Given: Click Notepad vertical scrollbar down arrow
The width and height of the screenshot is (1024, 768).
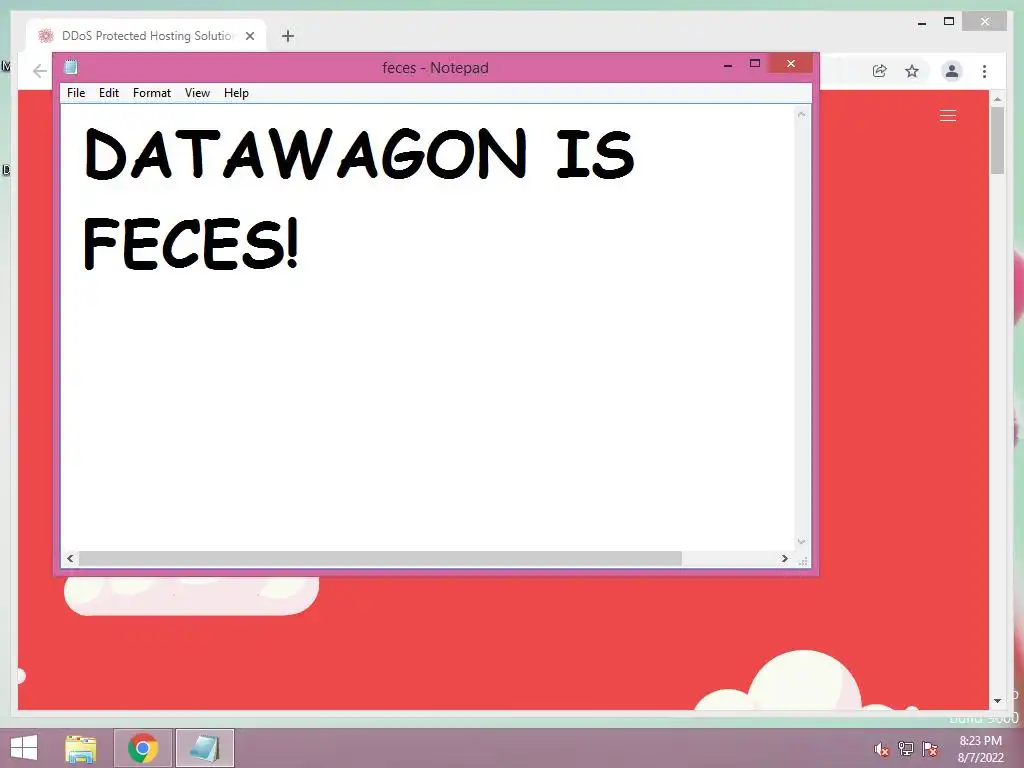Looking at the screenshot, I should [801, 541].
